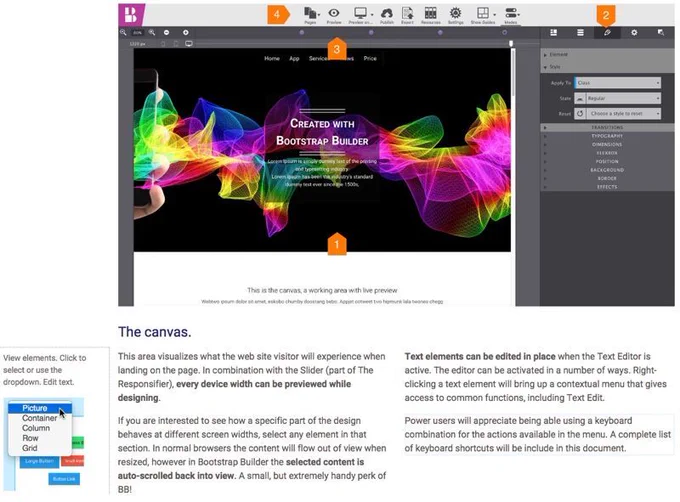Expand the Element section

(607, 55)
